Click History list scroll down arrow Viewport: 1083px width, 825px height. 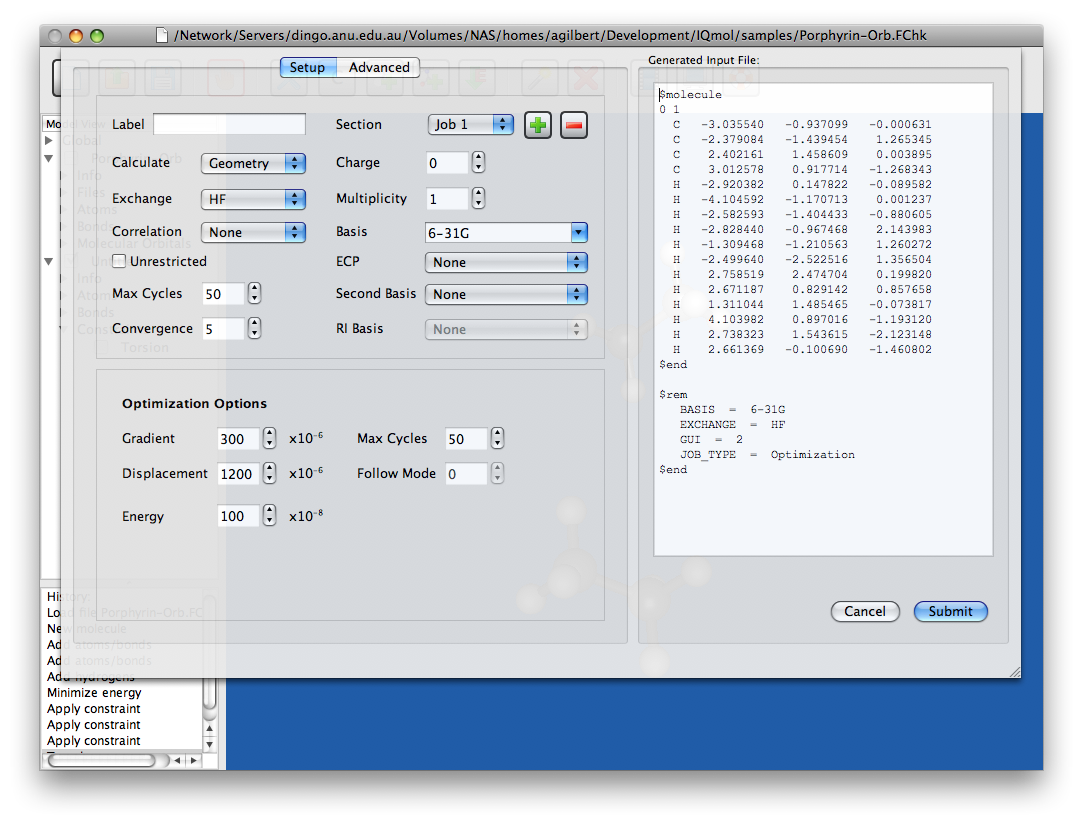(209, 744)
